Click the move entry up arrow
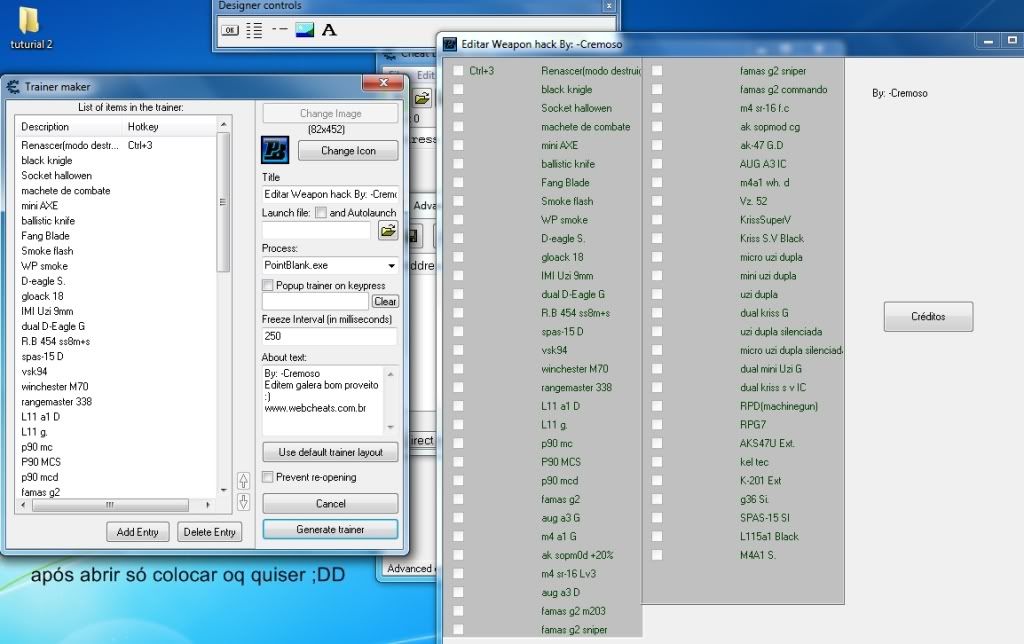The image size is (1024, 644). 243,481
